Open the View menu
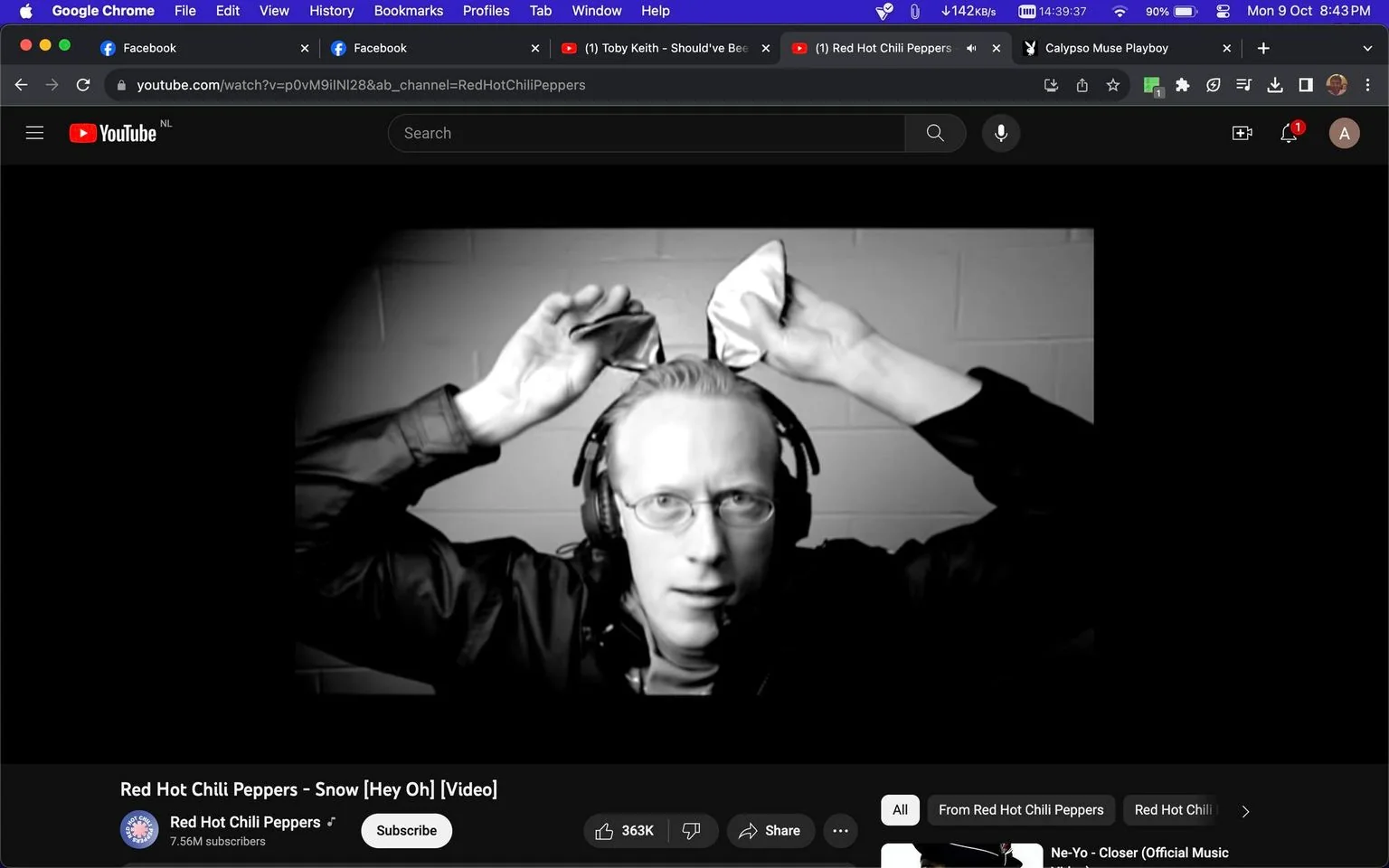The height and width of the screenshot is (868, 1389). pyautogui.click(x=274, y=11)
